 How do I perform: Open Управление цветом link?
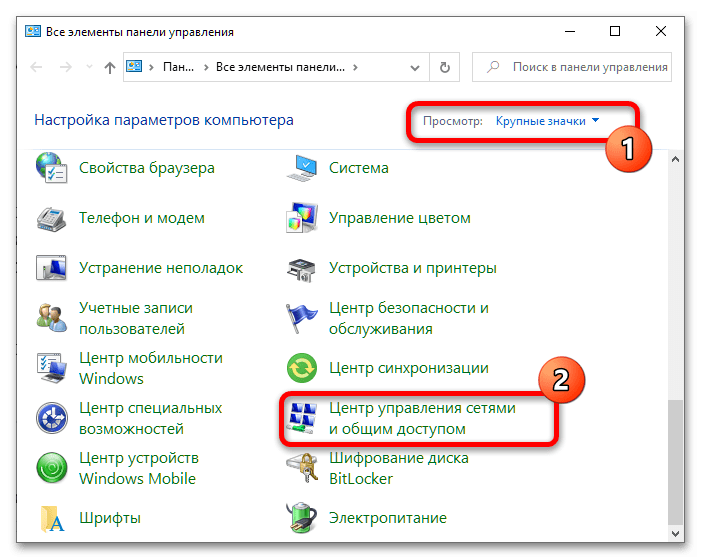click(x=400, y=218)
